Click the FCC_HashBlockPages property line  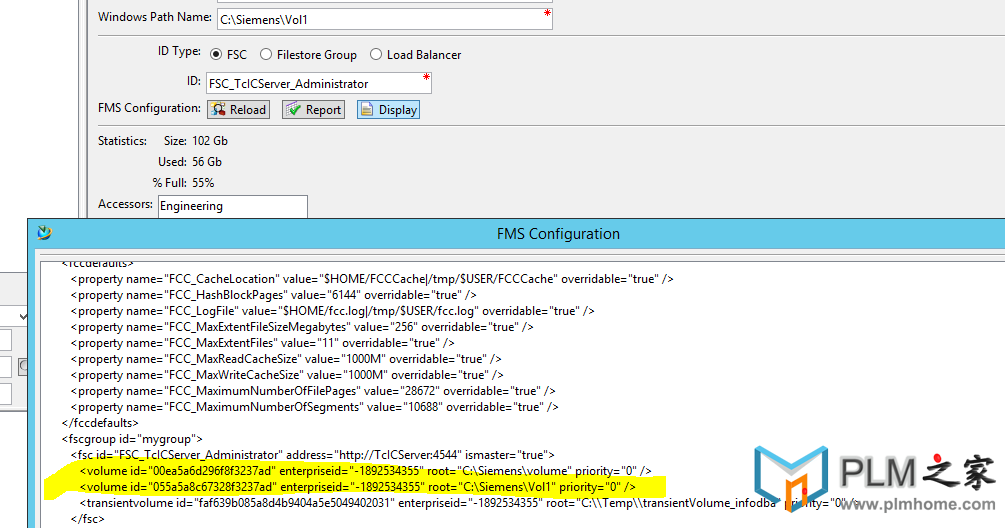point(274,295)
